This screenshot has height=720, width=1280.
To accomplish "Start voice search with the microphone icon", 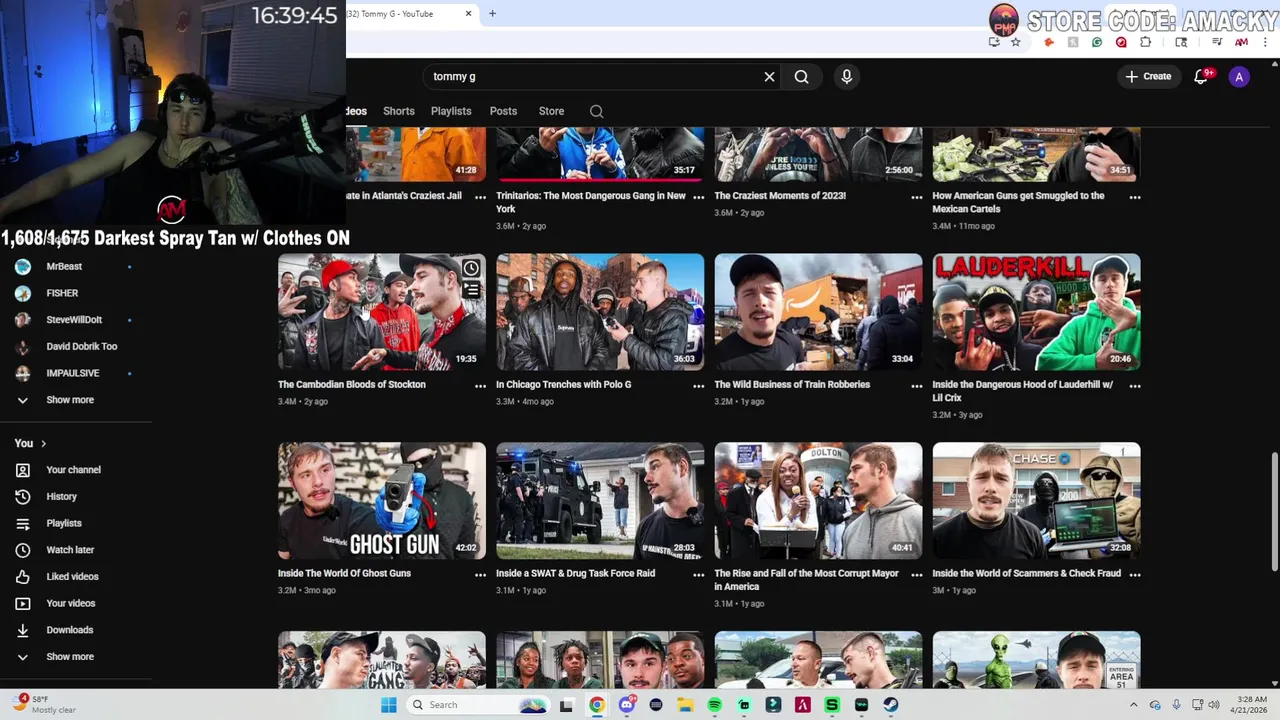I will click(847, 76).
